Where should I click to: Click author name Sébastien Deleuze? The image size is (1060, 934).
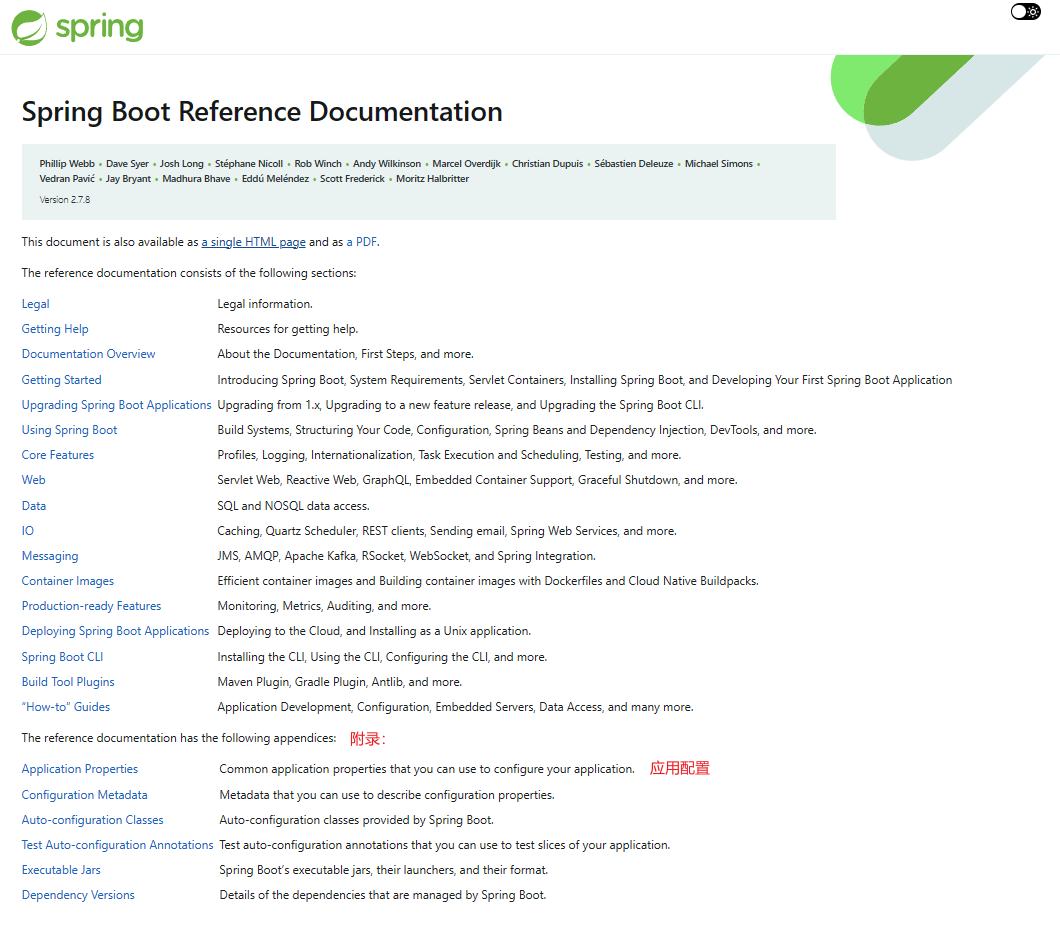point(634,164)
